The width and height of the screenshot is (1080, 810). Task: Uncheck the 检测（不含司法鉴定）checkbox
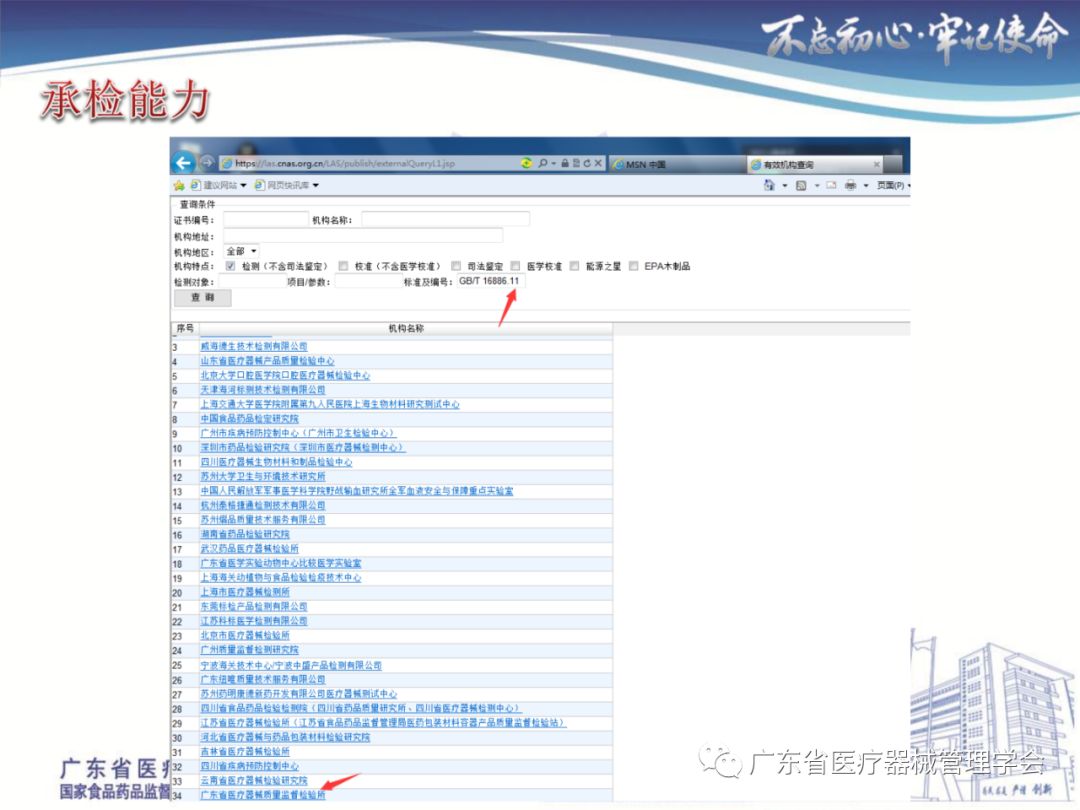click(x=231, y=266)
